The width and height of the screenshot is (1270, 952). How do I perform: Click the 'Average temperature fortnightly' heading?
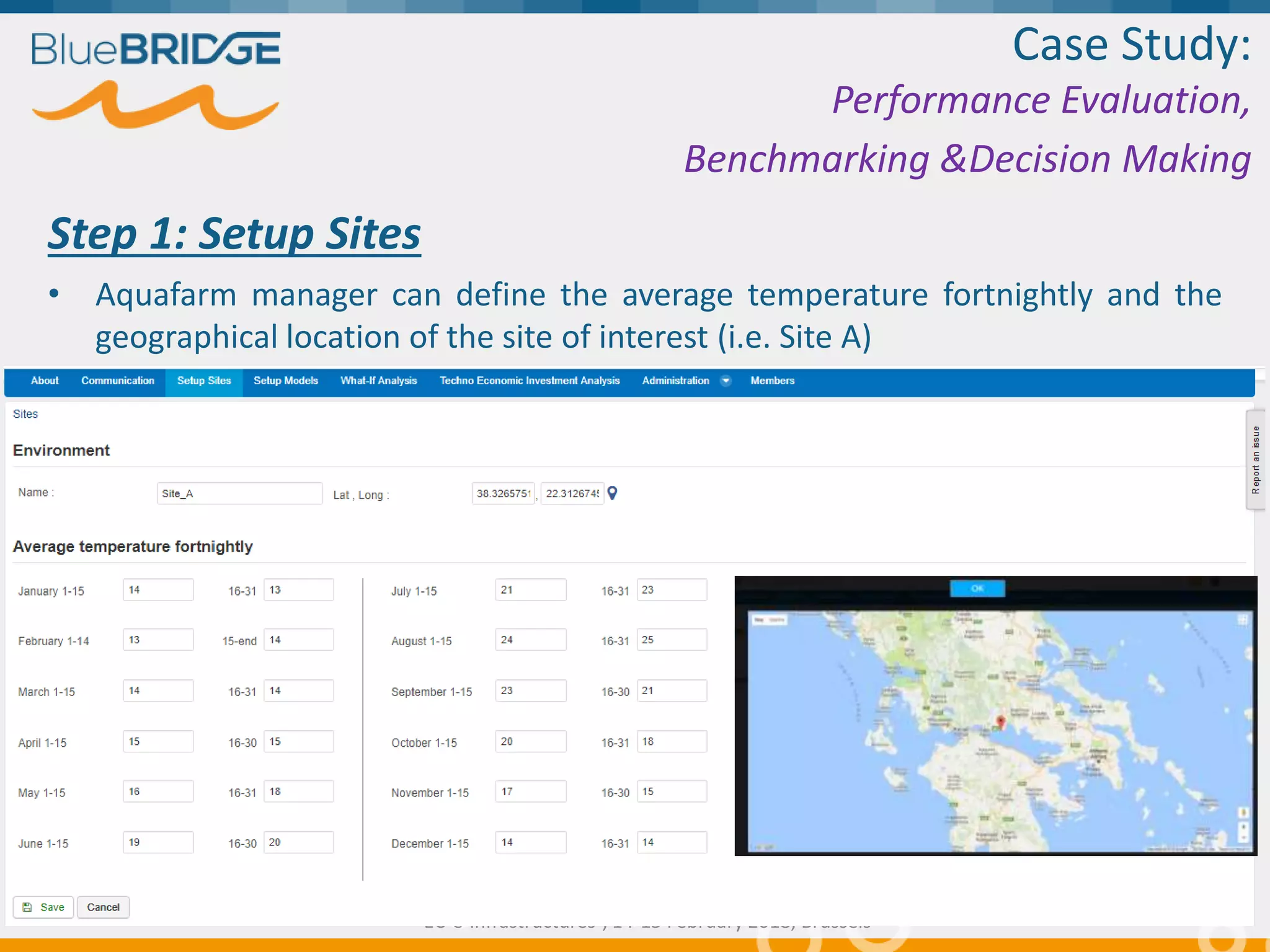pyautogui.click(x=133, y=547)
